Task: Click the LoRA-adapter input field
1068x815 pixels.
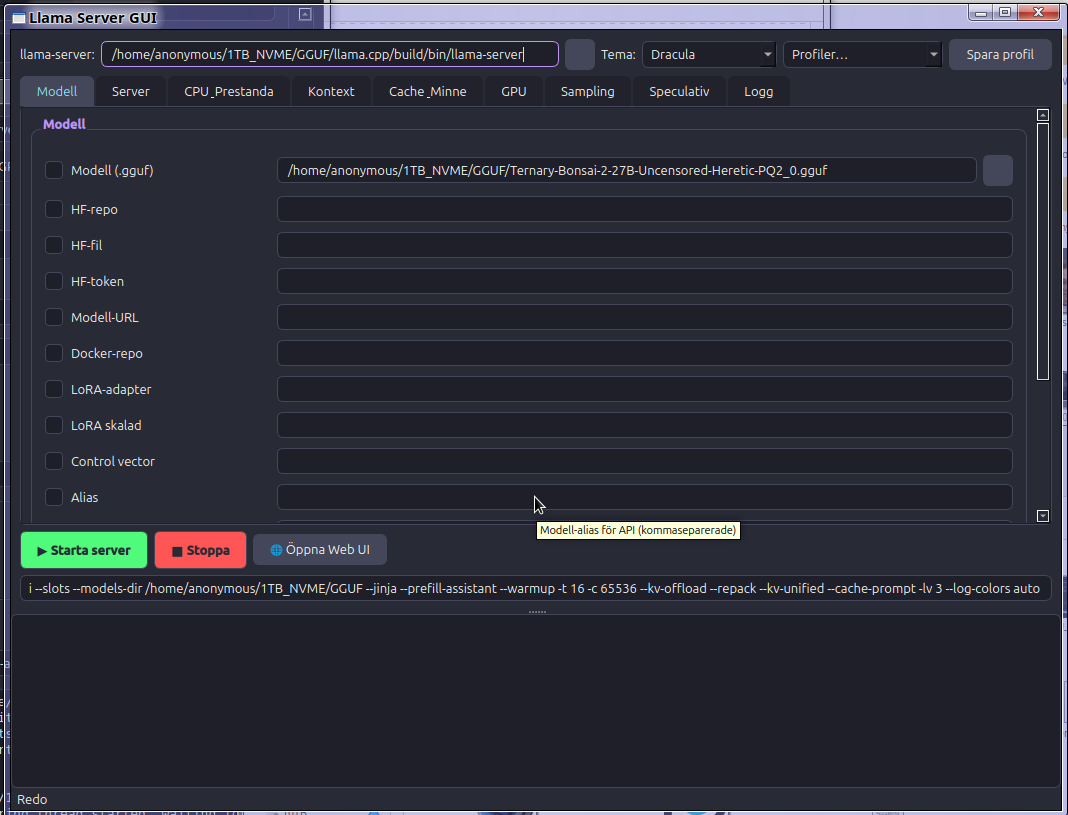Action: 644,389
